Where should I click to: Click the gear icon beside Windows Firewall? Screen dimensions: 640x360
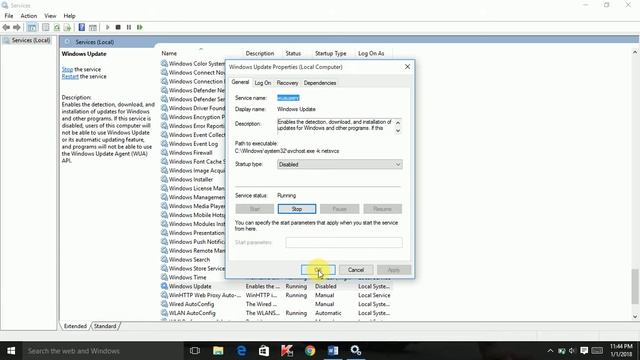(x=164, y=153)
